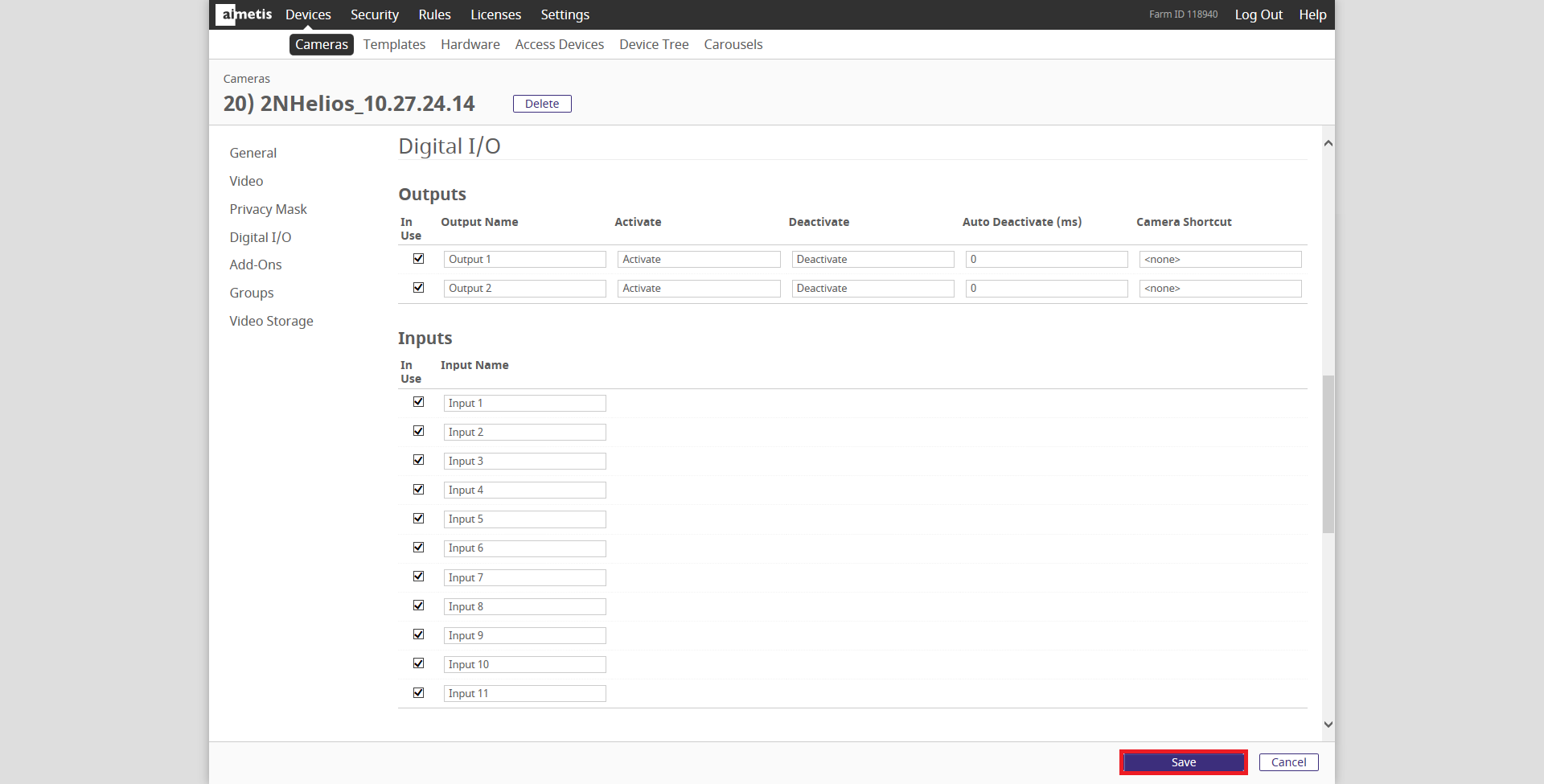
Task: Uncheck the In Use box for Output 1
Action: (418, 259)
